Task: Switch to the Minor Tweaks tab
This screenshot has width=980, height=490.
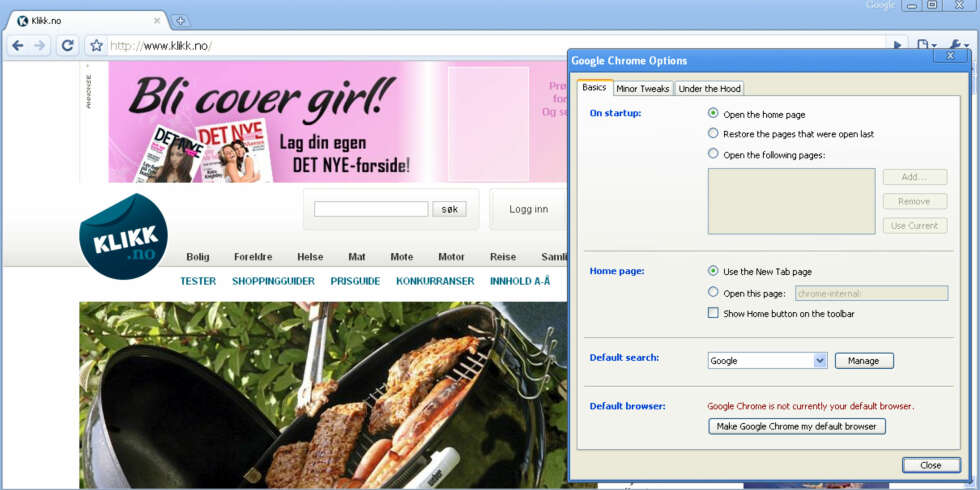Action: tap(642, 89)
